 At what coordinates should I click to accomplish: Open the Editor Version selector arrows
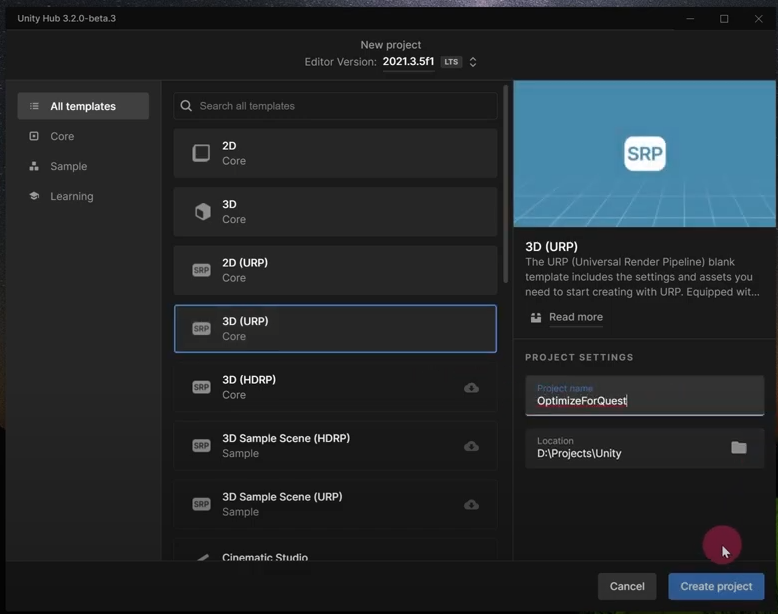473,62
